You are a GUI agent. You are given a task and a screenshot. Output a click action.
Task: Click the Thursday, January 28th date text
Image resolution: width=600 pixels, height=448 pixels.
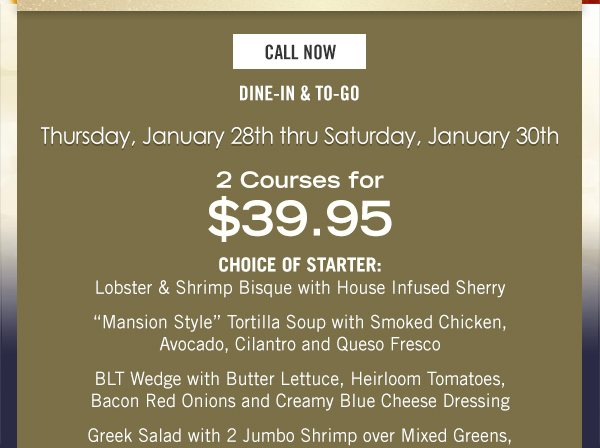(x=157, y=137)
